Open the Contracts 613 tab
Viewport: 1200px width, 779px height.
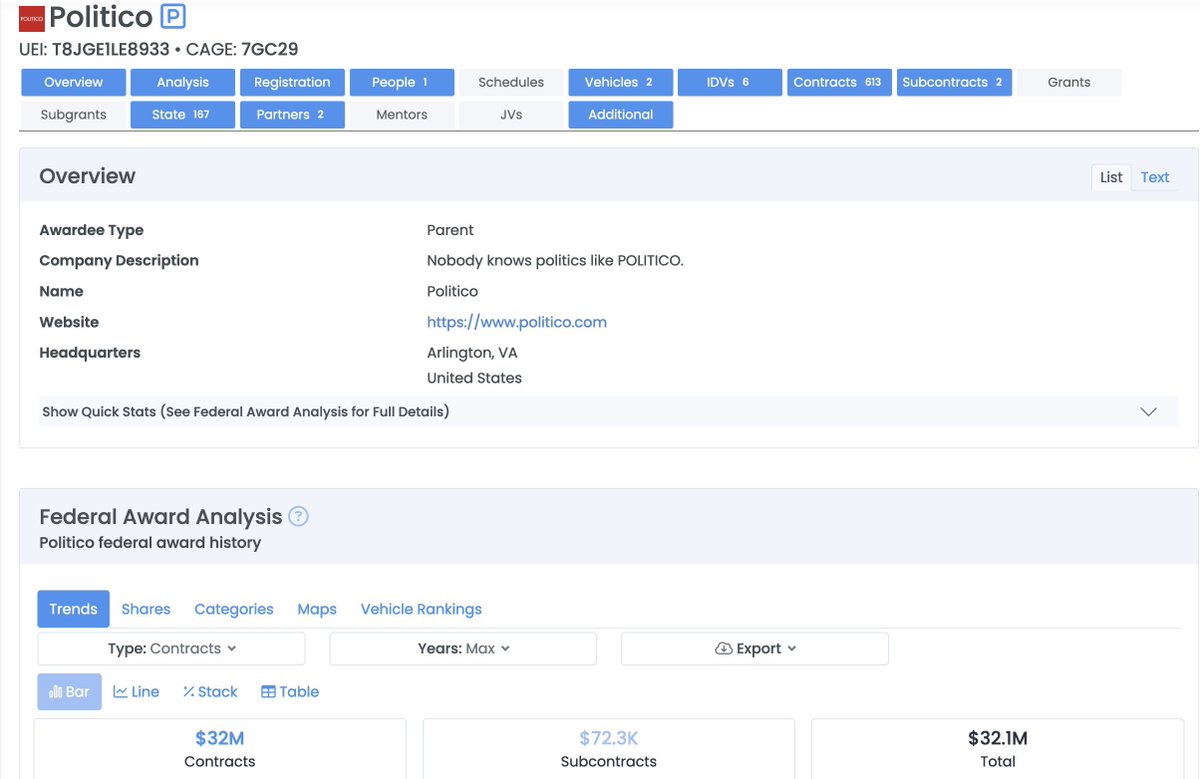840,82
